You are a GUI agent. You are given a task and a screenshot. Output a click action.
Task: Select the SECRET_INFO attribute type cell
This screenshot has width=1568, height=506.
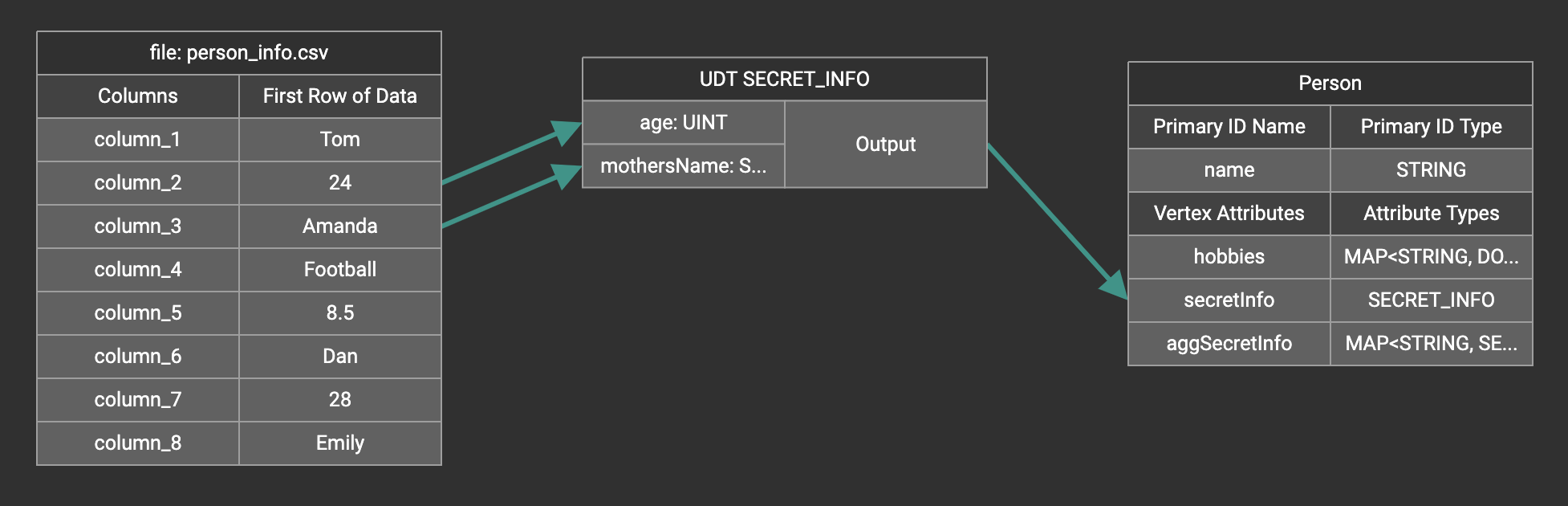coord(1431,300)
